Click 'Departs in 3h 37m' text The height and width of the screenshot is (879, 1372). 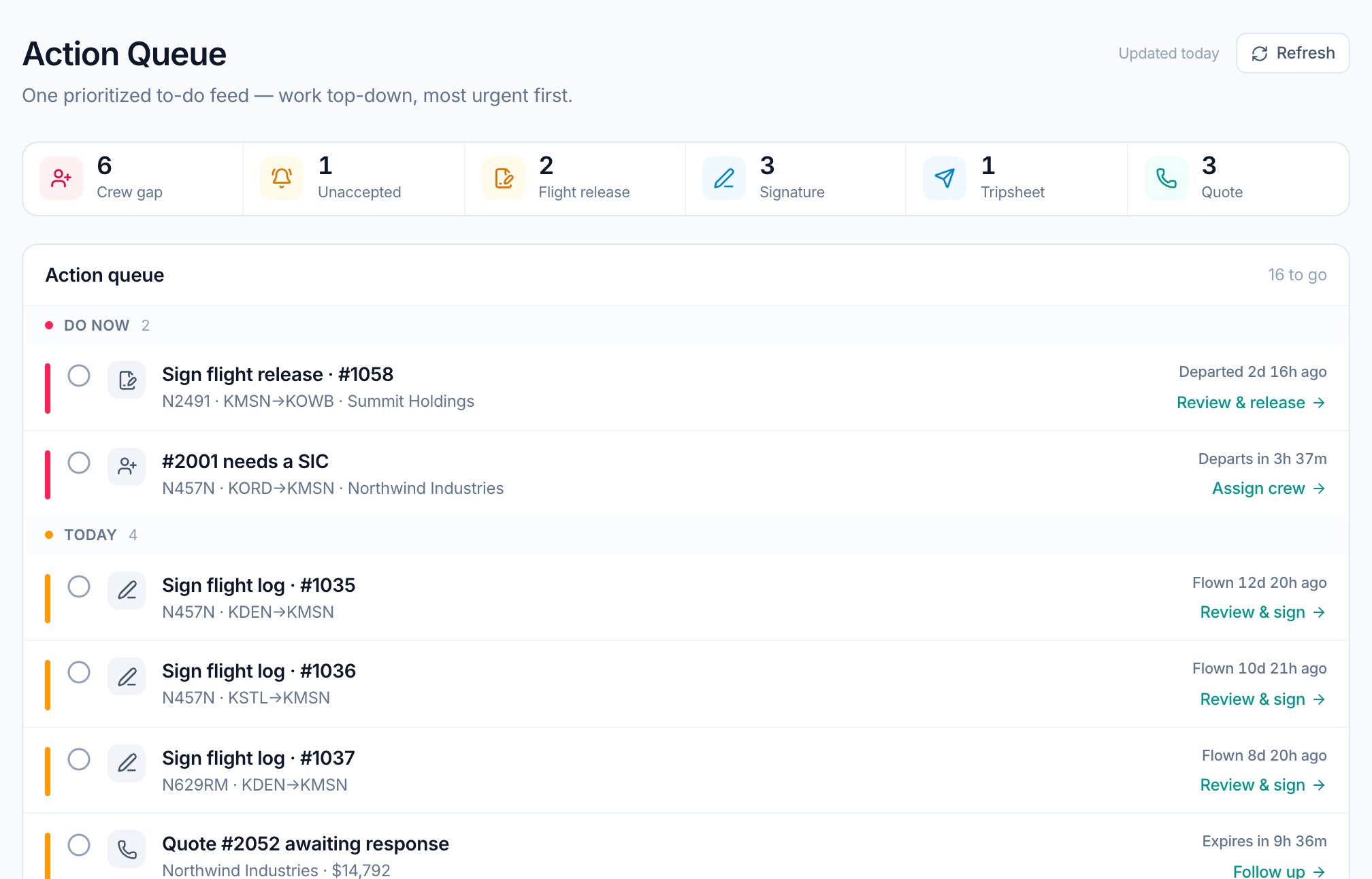tap(1262, 459)
